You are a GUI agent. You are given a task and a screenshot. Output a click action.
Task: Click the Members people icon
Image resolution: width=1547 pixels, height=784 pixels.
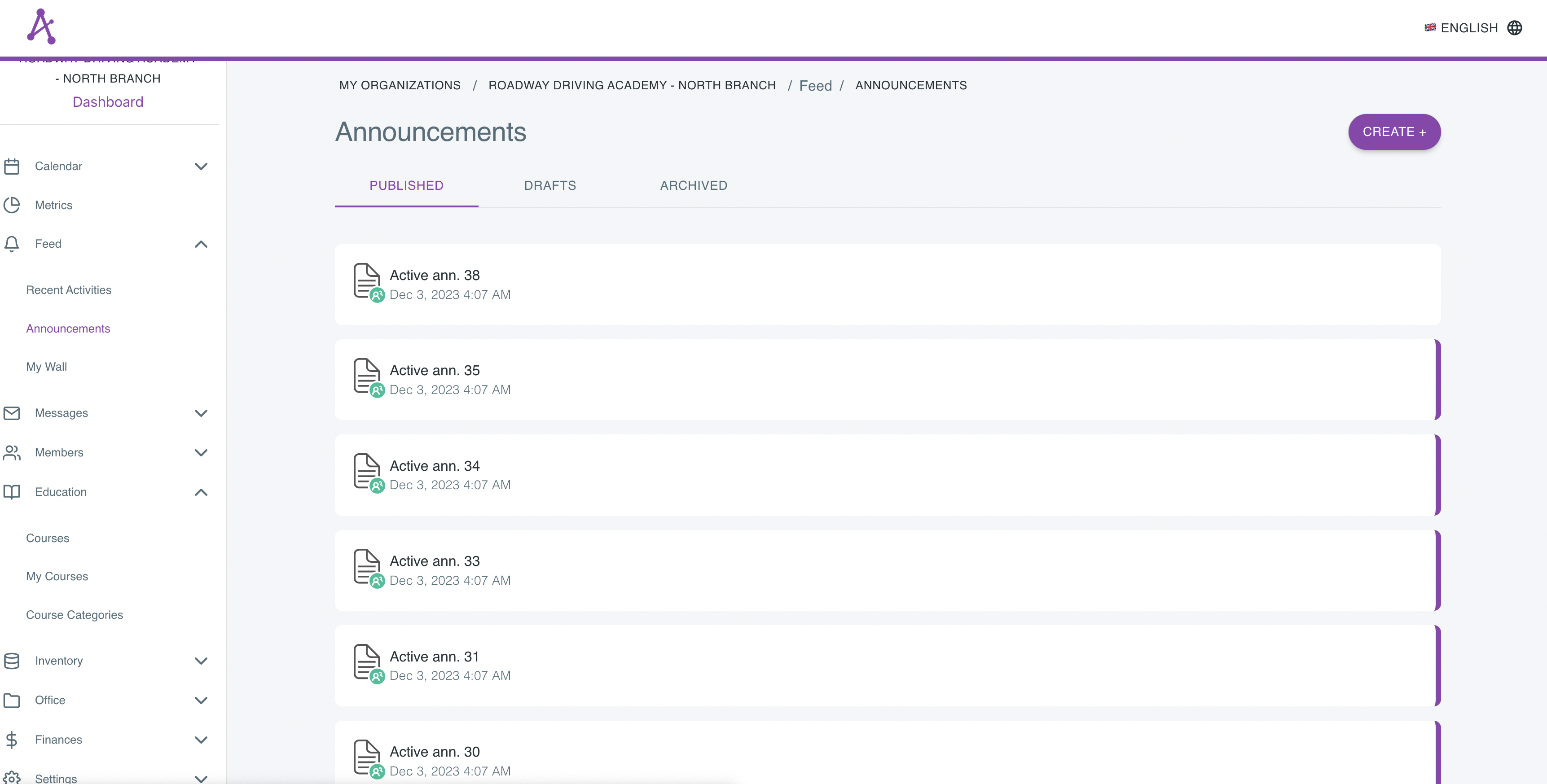(12, 453)
